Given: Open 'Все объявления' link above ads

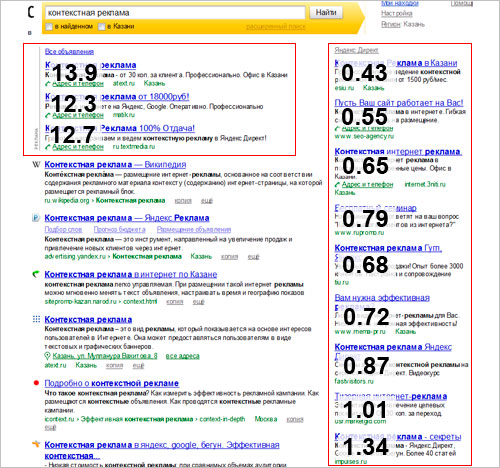Looking at the screenshot, I should (x=69, y=52).
